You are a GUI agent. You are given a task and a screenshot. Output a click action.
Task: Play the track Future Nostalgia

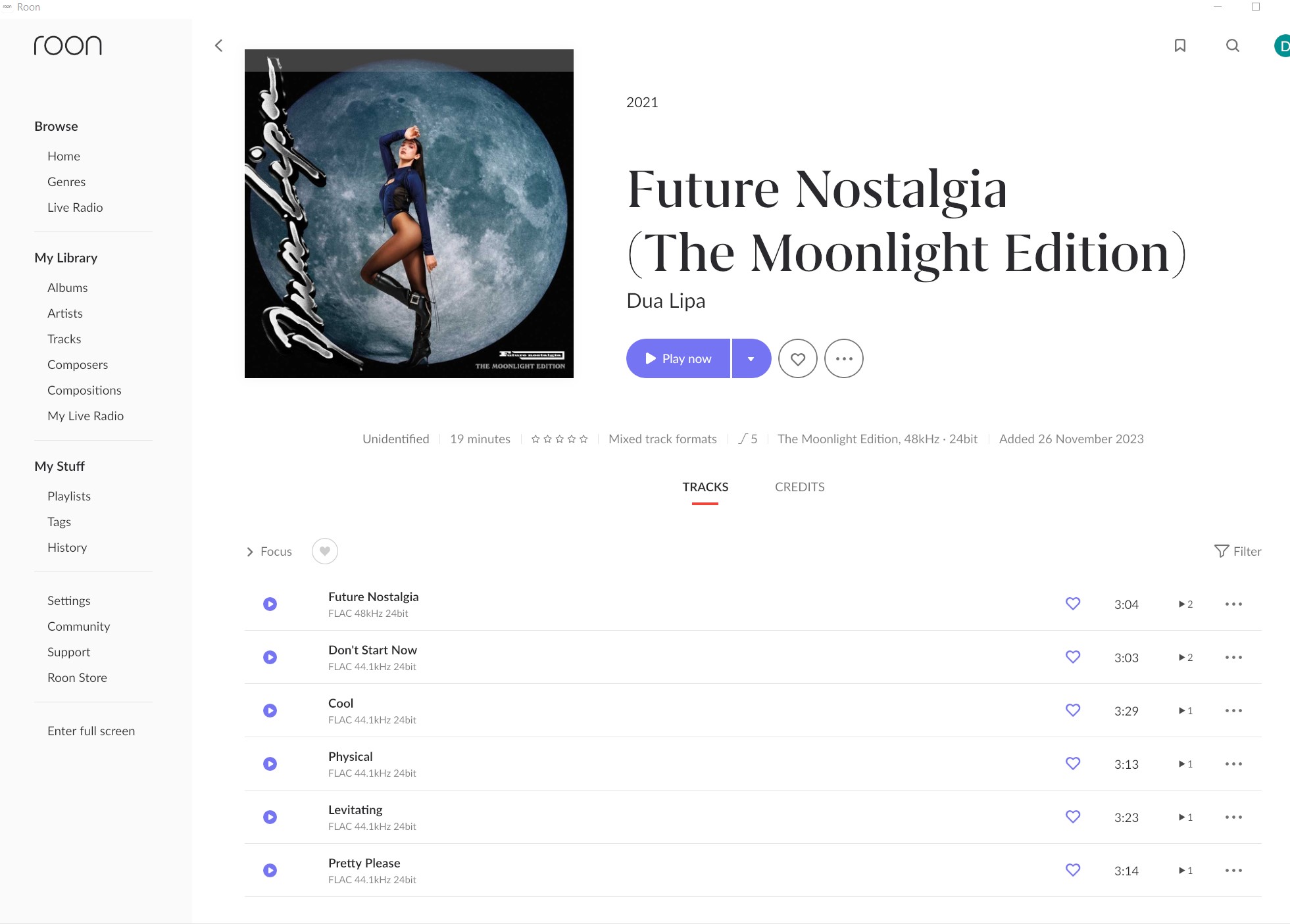[270, 604]
